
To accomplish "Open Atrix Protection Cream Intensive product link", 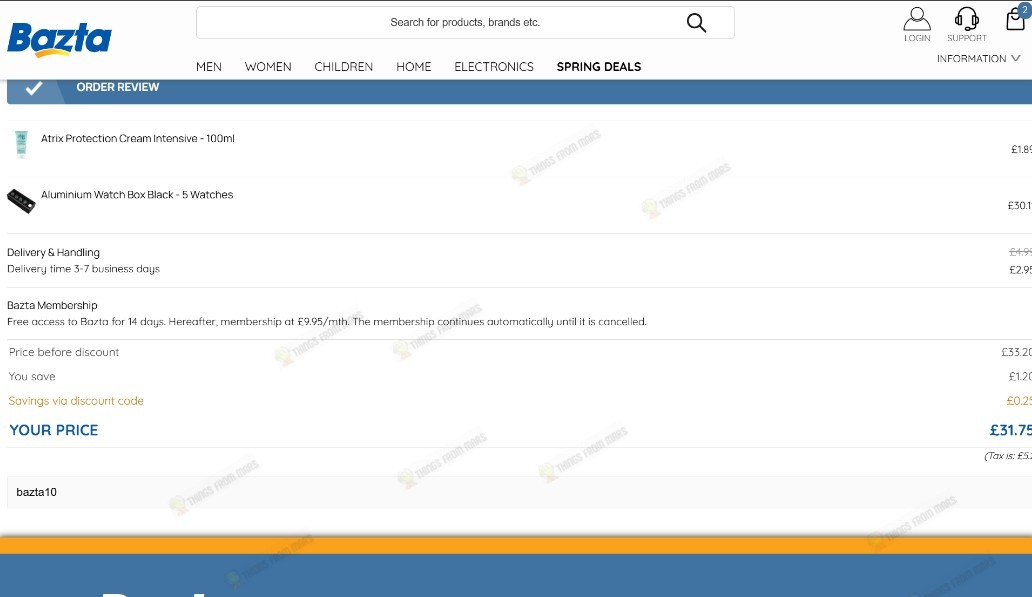I will [138, 138].
